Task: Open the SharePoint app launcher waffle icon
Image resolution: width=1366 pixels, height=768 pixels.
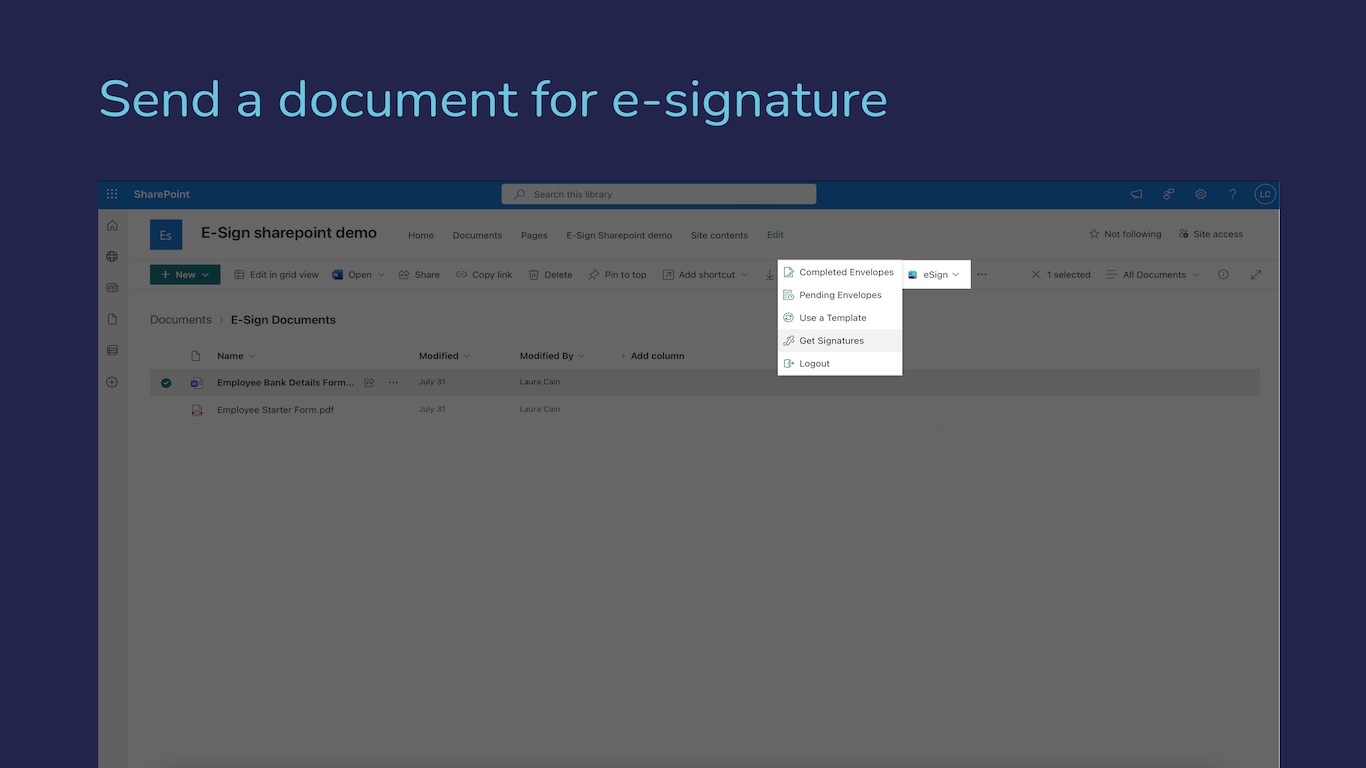Action: [112, 194]
